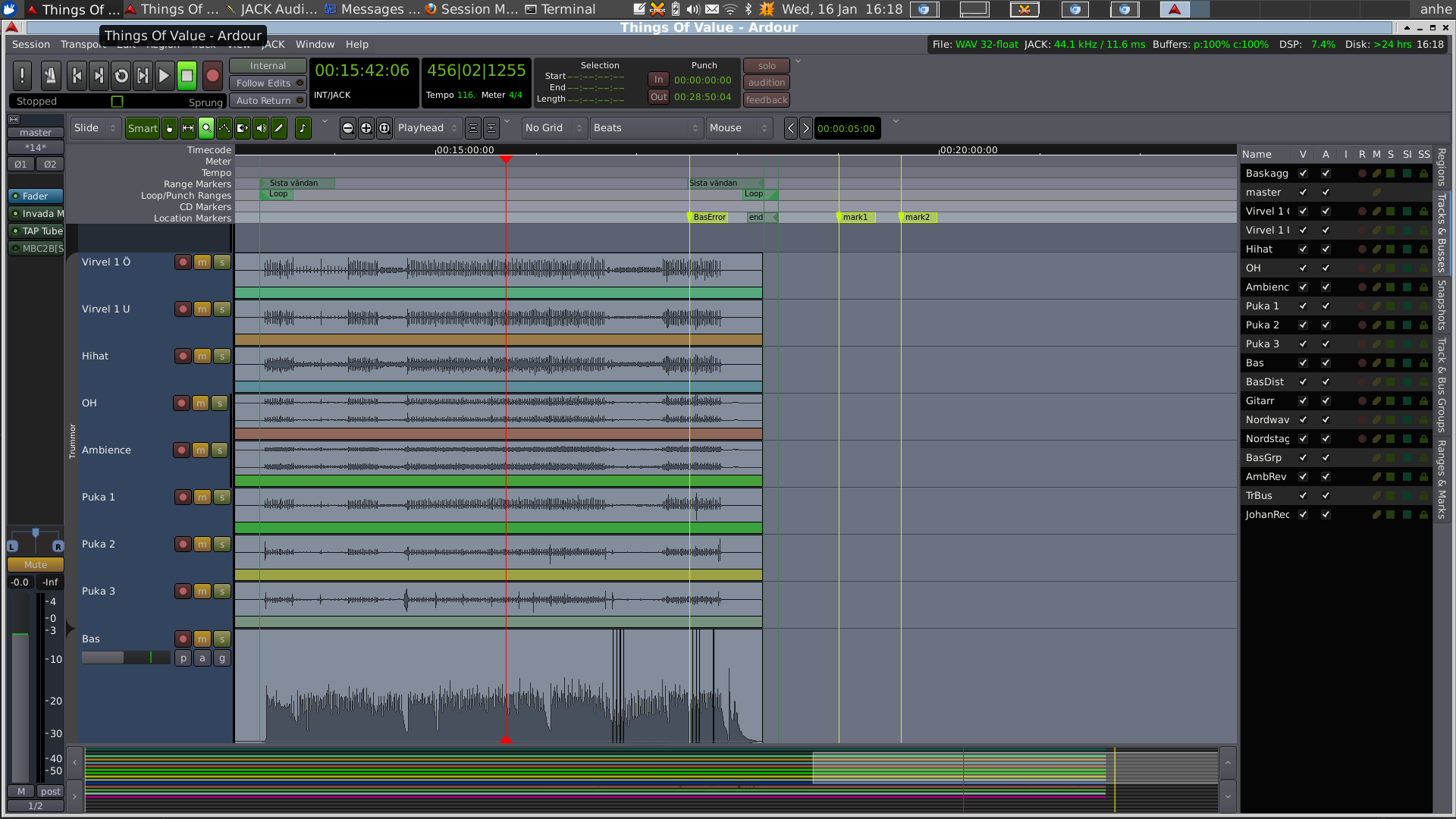Select the draw gain automation tool
The width and height of the screenshot is (1456, 819).
coord(224,128)
